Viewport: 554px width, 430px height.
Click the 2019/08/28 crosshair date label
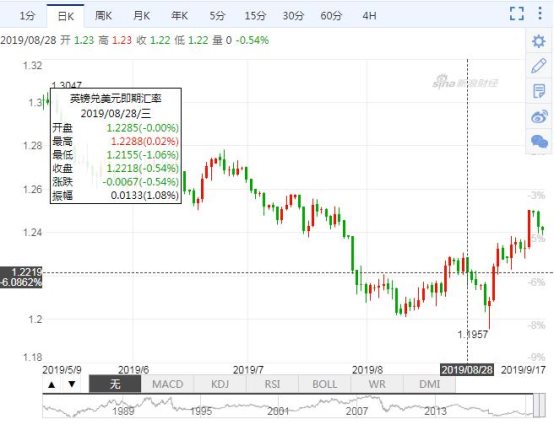(x=467, y=370)
